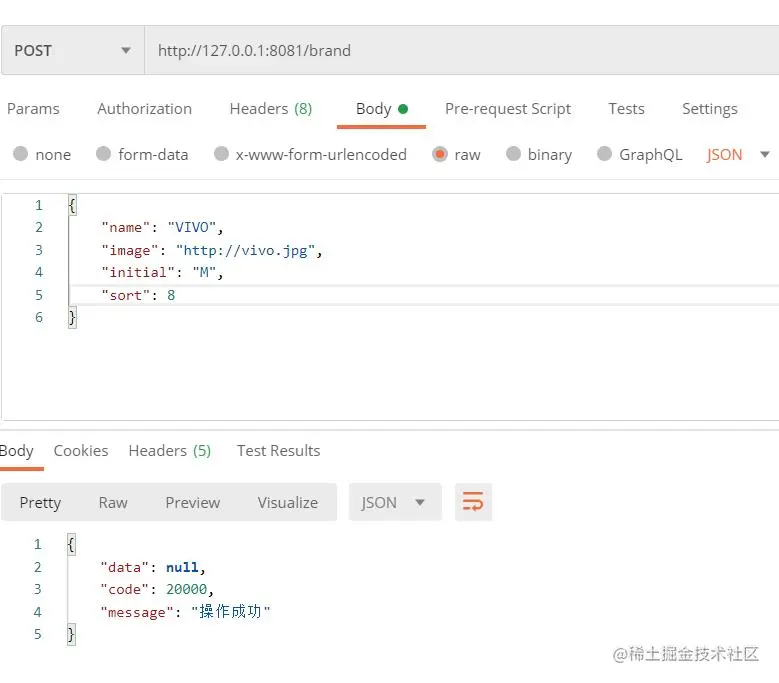Select the GraphQL radio option
The image size is (779, 683).
coord(604,154)
